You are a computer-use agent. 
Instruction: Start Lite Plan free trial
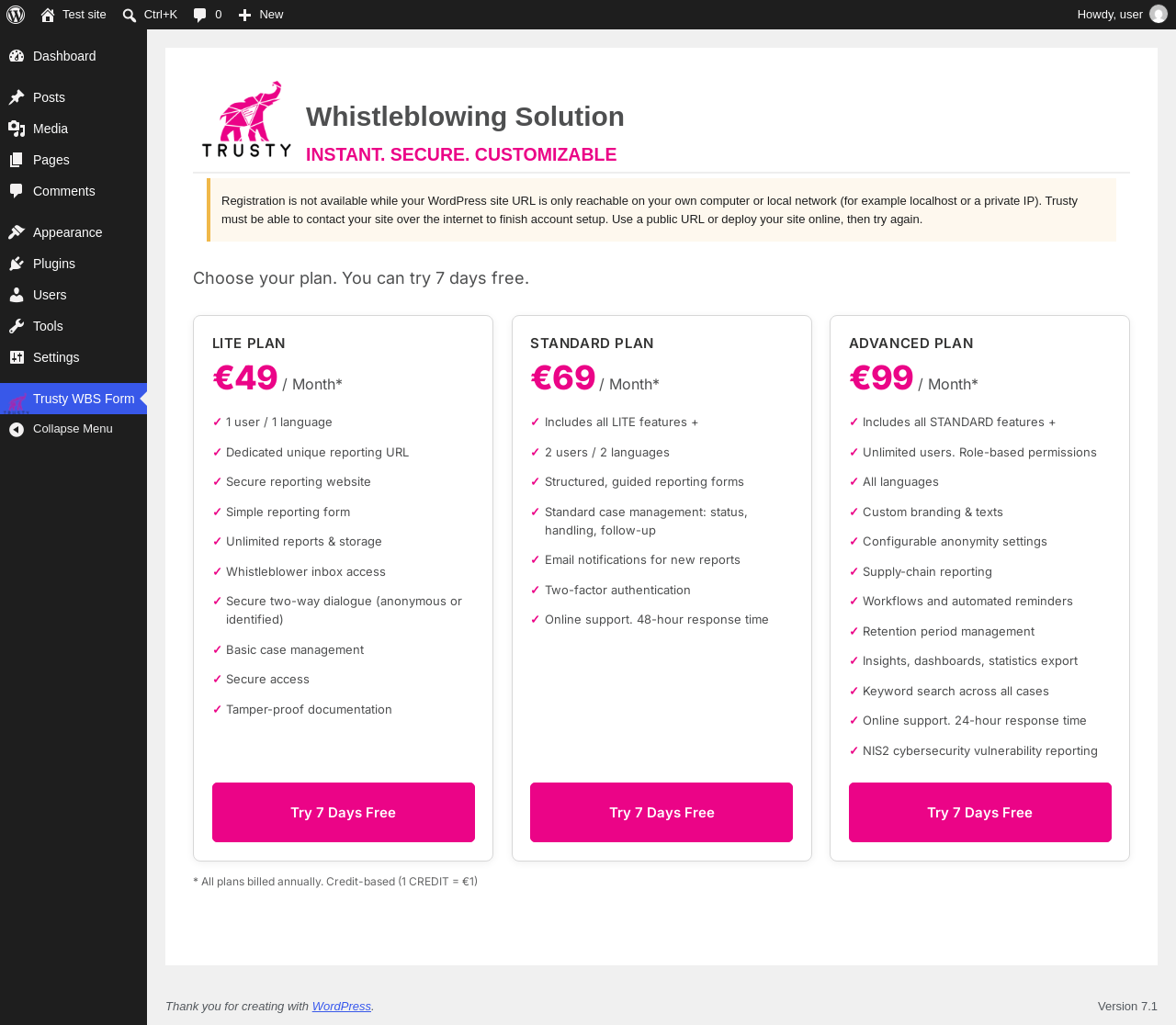(344, 813)
